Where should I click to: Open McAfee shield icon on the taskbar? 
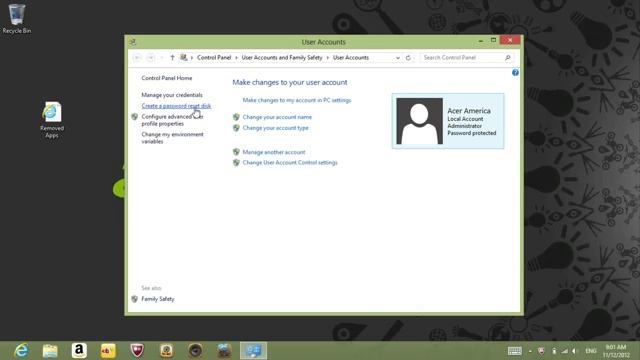[137, 351]
